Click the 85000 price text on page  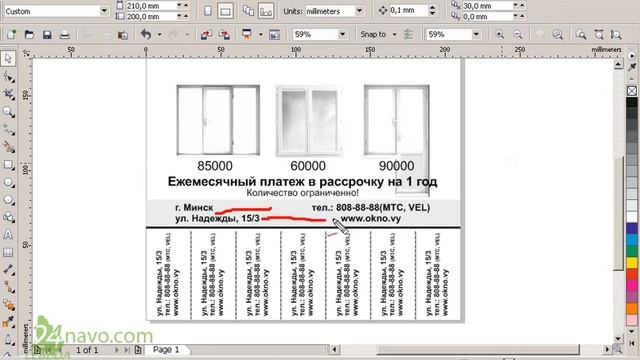point(215,166)
